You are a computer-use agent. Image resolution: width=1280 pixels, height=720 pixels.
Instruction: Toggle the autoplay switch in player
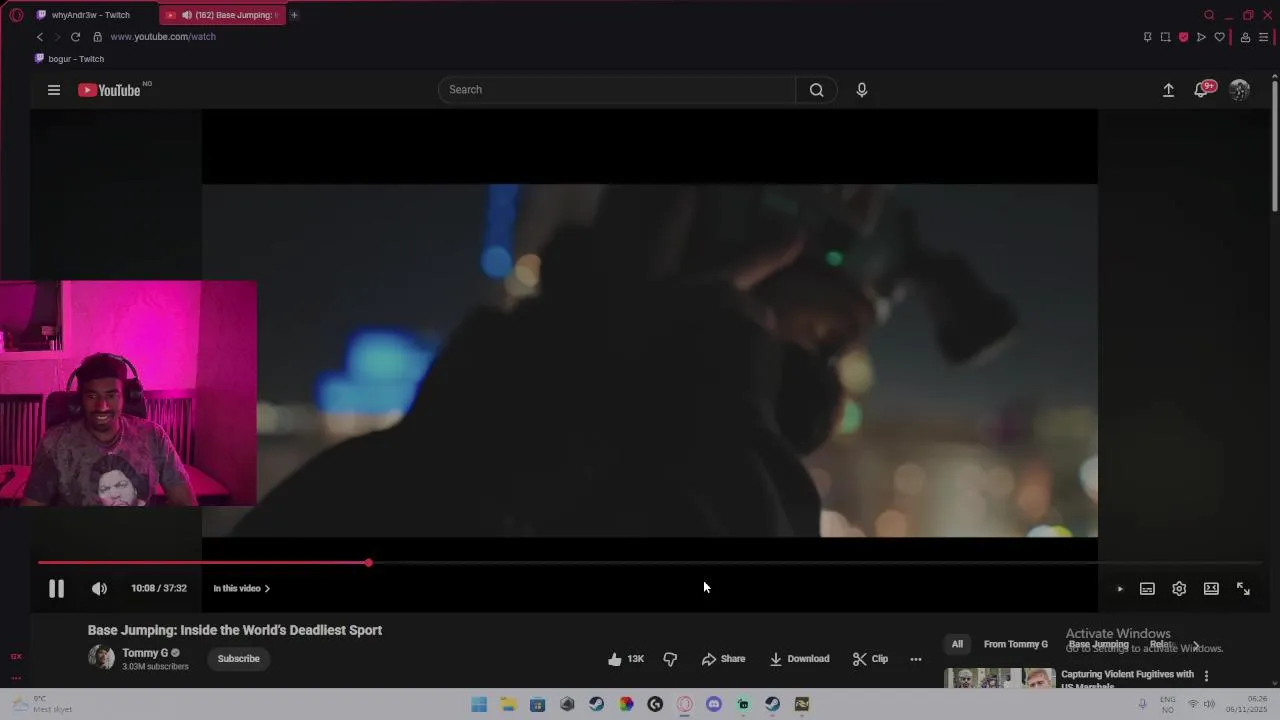[1119, 589]
